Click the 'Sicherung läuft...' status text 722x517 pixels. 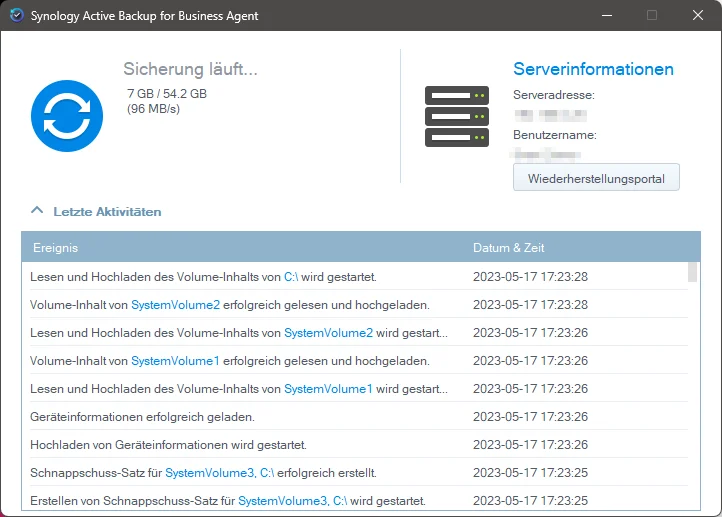tap(190, 69)
